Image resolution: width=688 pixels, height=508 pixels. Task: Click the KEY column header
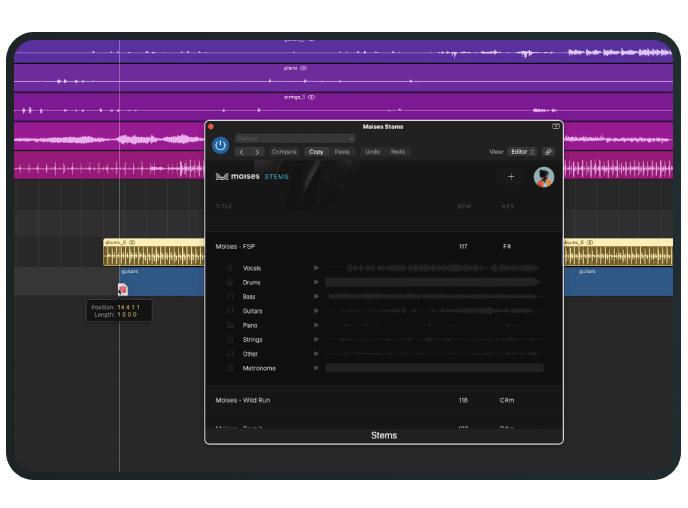click(508, 206)
